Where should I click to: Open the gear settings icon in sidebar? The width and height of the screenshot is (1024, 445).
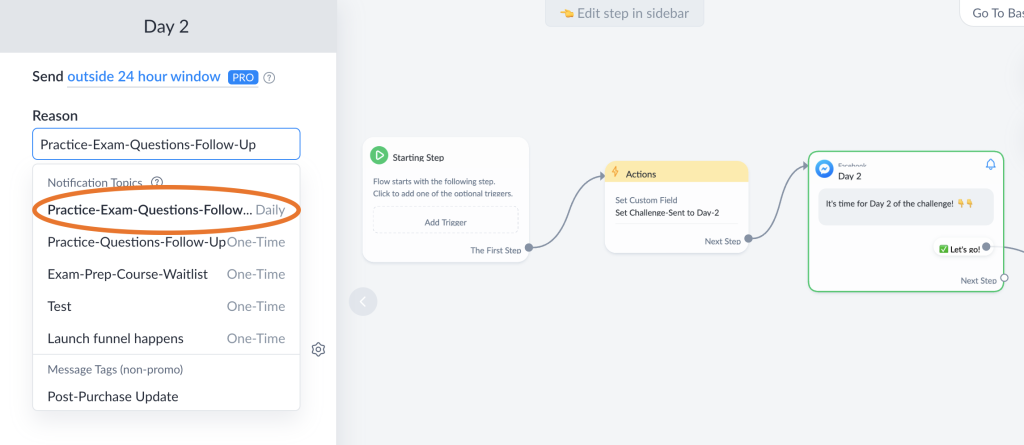coord(318,349)
